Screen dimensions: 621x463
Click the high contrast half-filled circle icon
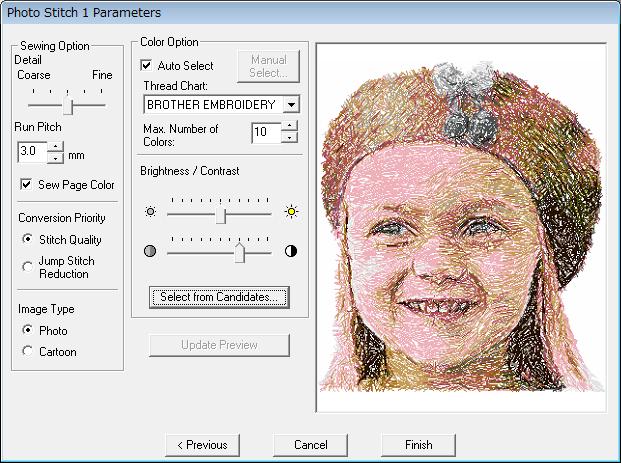[x=291, y=251]
